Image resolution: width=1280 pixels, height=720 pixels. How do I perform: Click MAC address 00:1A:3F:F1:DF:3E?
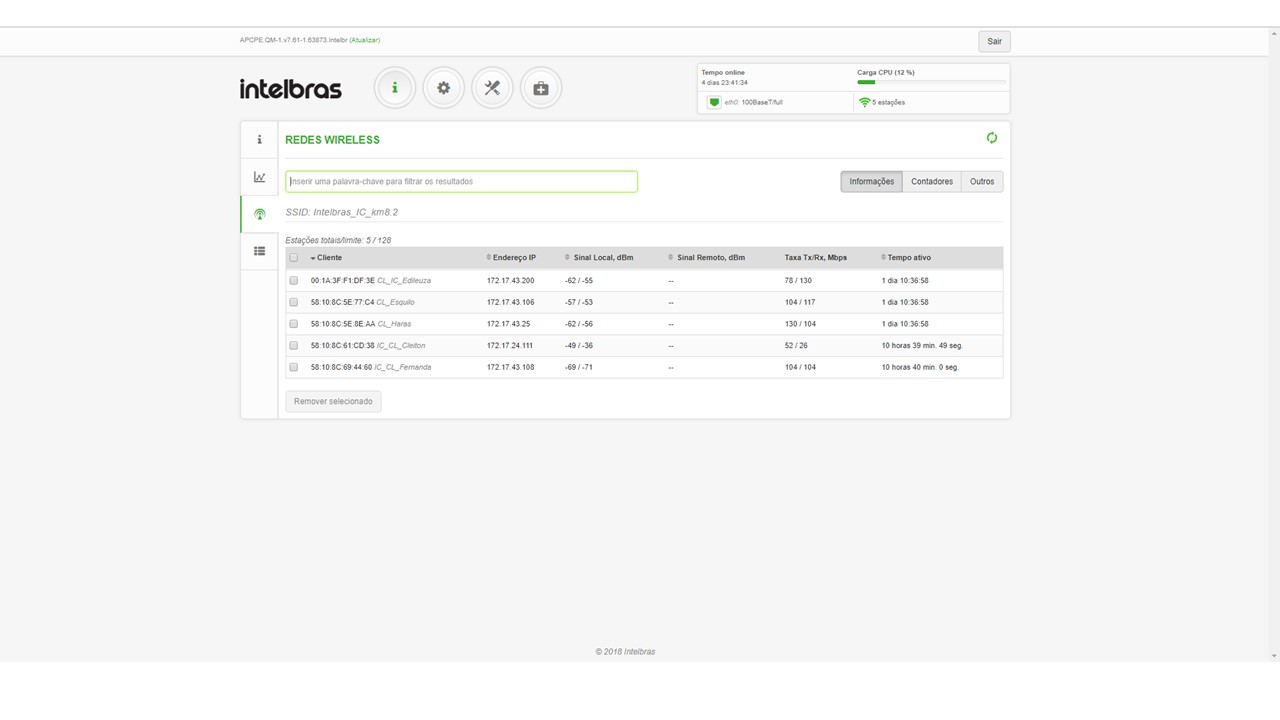[342, 281]
